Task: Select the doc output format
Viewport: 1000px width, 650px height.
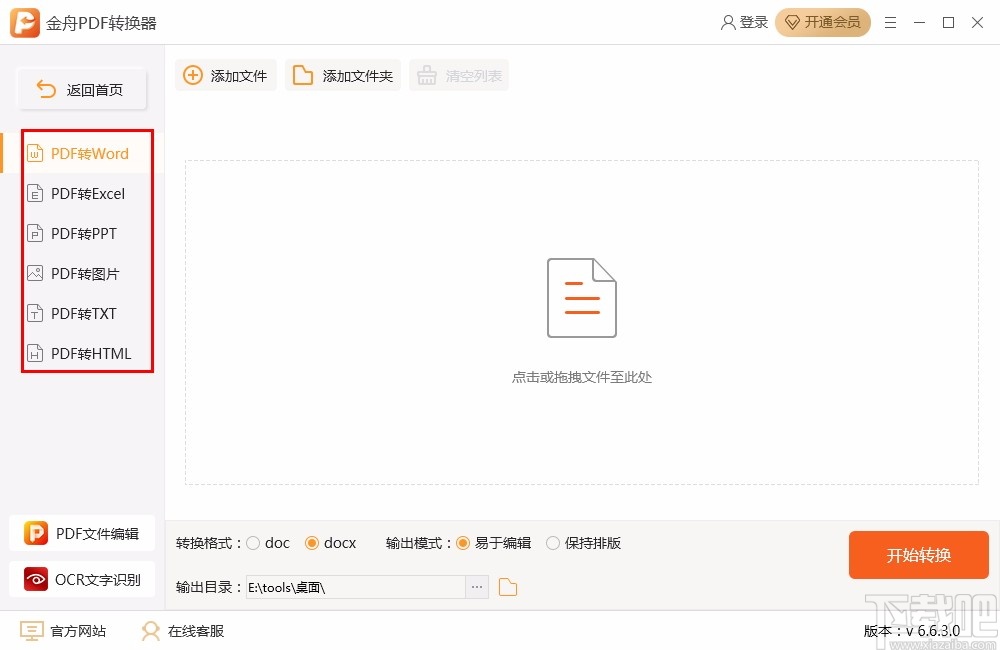Action: coord(256,543)
